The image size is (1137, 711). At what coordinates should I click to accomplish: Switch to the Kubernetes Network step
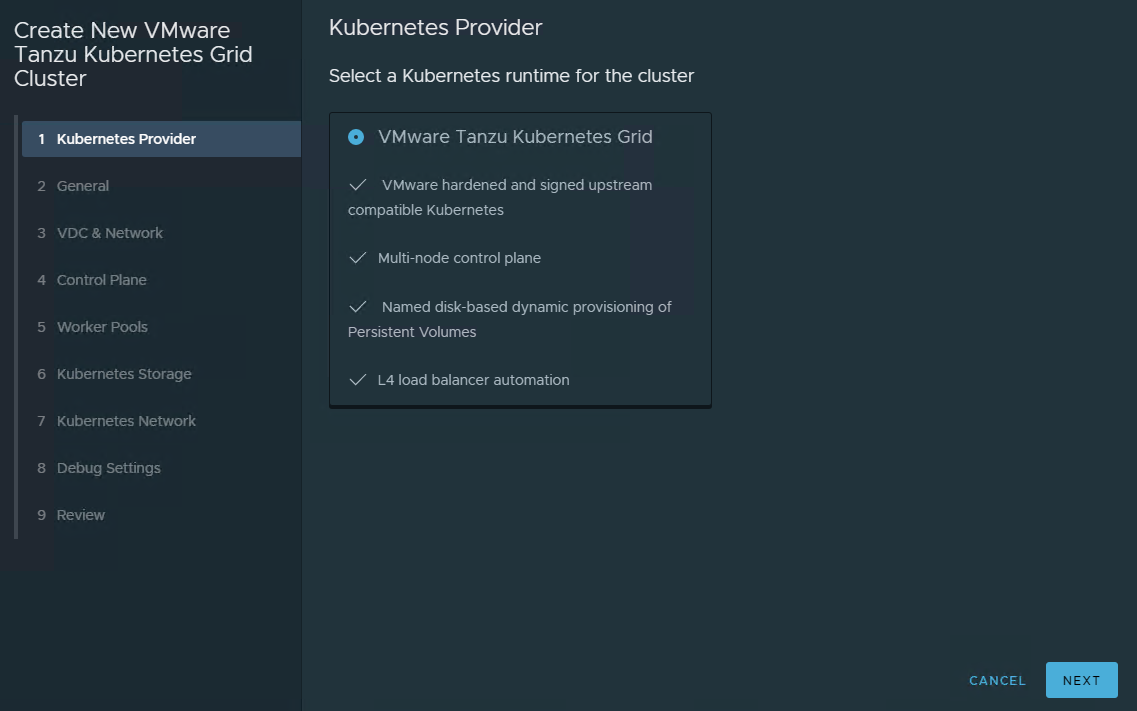[126, 421]
